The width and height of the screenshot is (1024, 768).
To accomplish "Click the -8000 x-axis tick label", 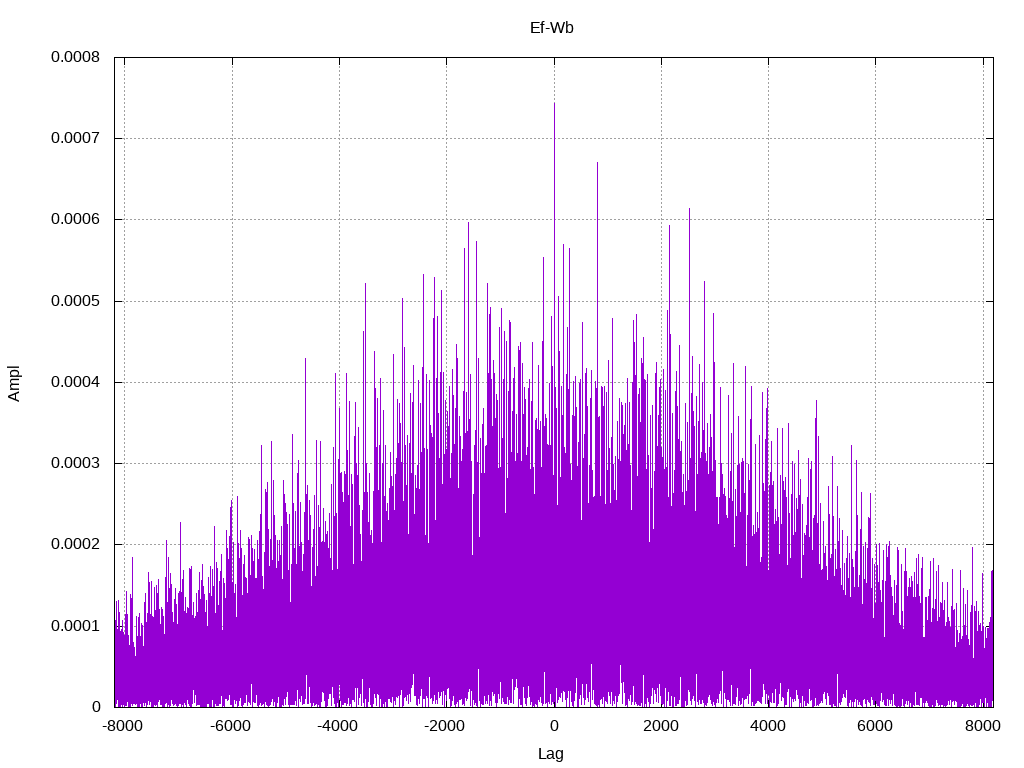I will click(123, 726).
